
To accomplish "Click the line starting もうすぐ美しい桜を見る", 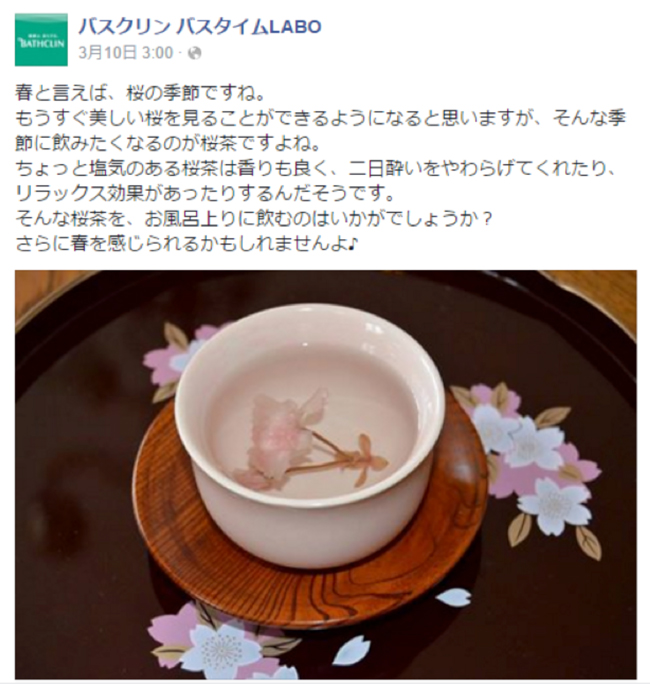I will pos(321,118).
